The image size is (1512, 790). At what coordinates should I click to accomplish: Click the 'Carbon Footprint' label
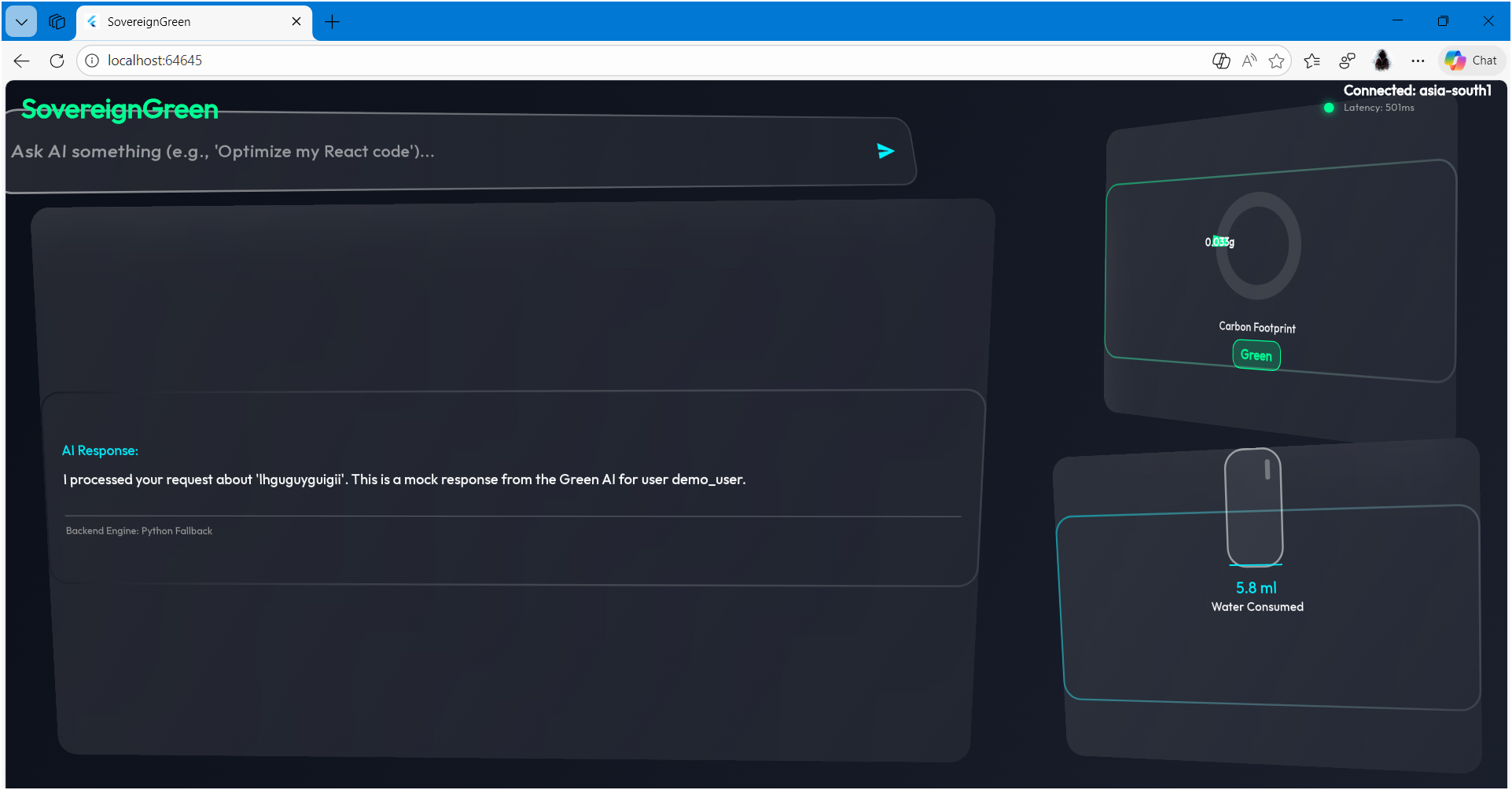pos(1257,327)
